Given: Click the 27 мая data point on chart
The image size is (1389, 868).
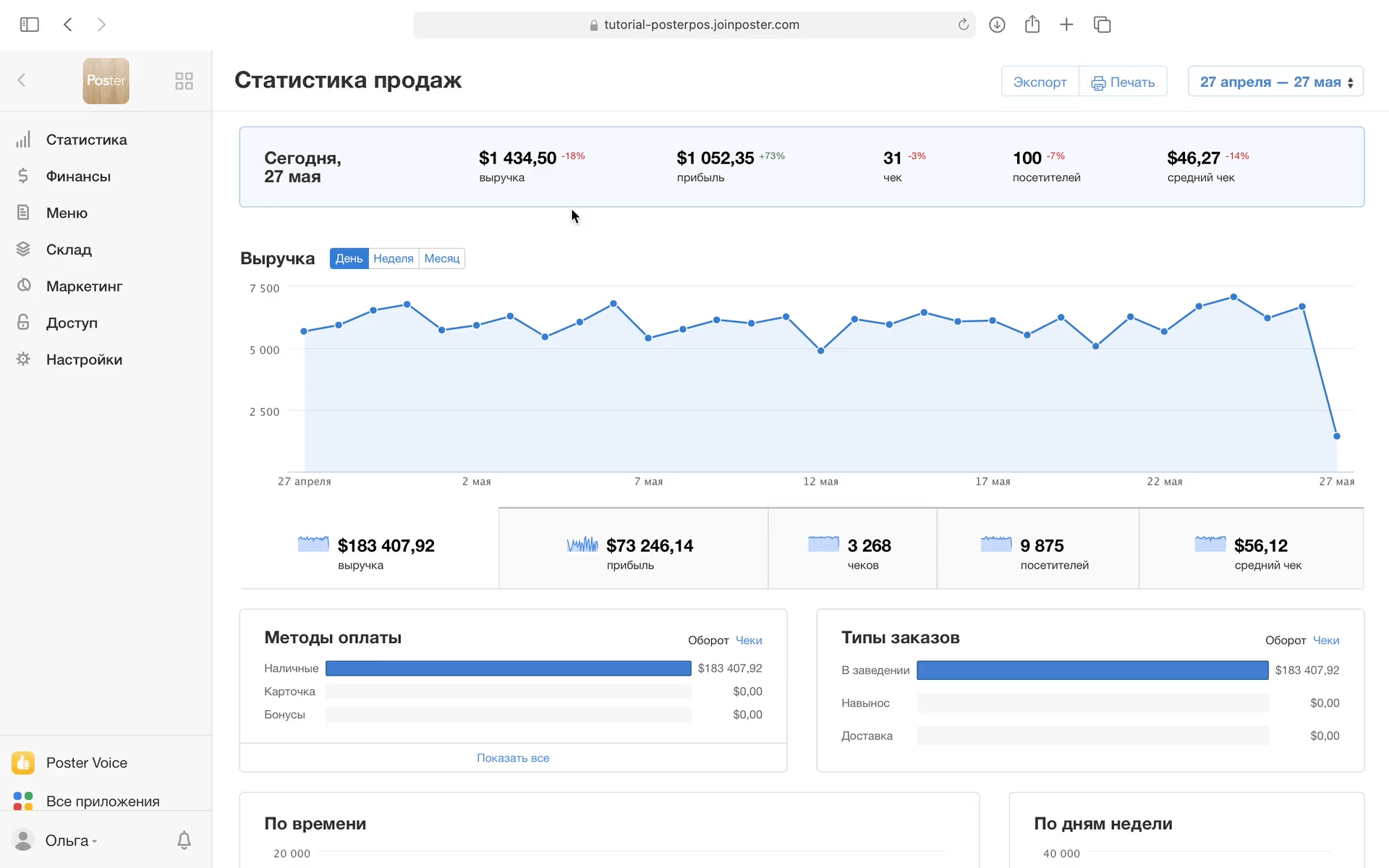Looking at the screenshot, I should click(1336, 436).
